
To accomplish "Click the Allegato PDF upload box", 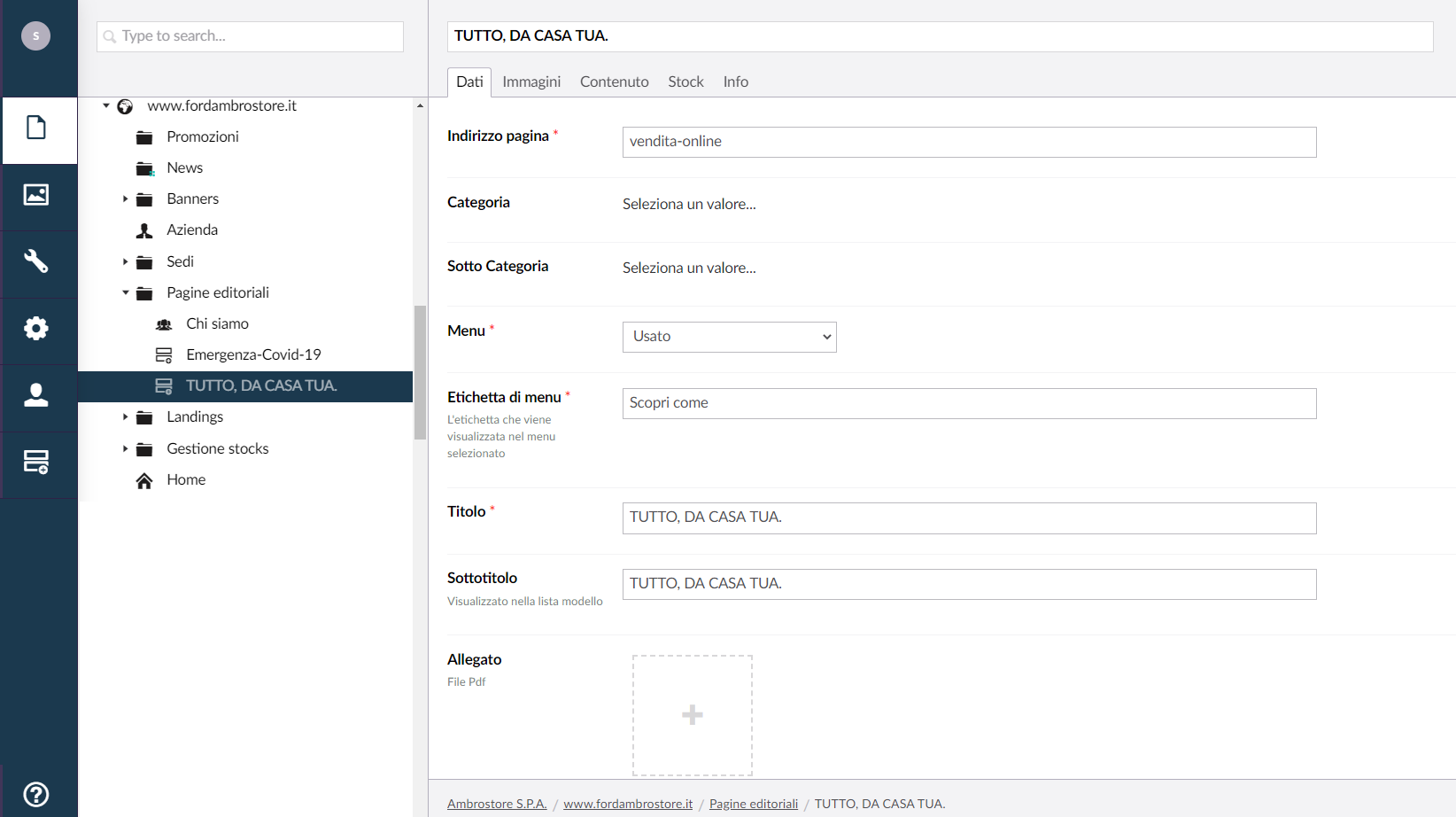I will point(692,715).
